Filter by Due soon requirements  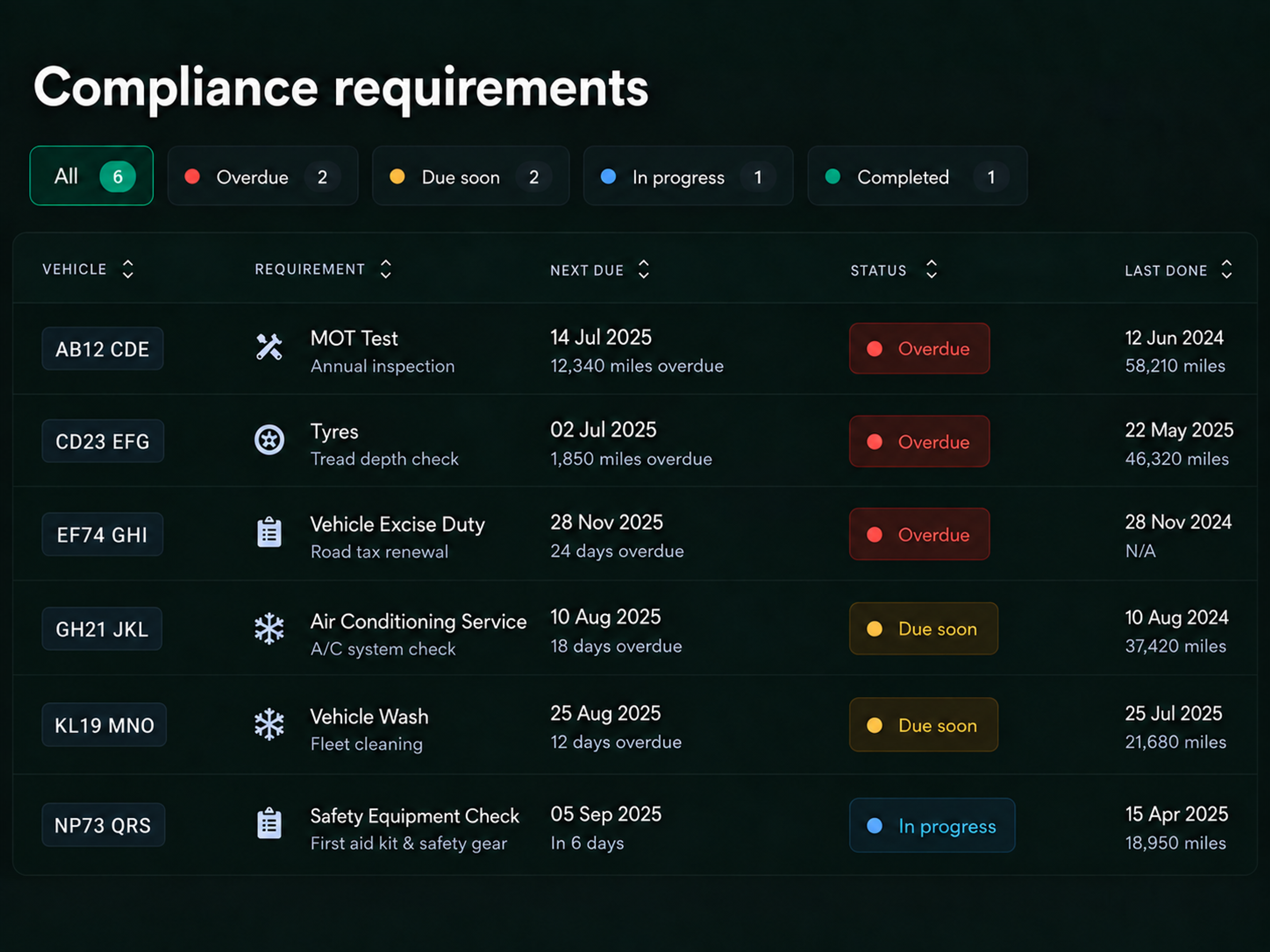point(471,176)
